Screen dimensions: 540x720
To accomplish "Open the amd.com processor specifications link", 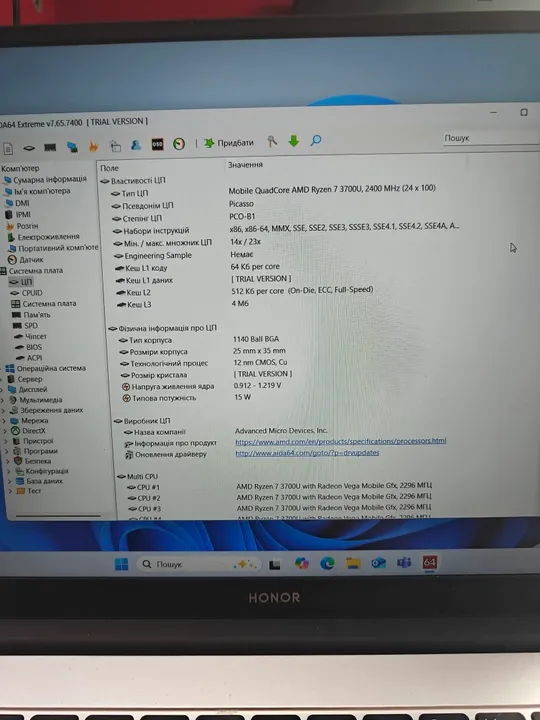I will pos(341,441).
